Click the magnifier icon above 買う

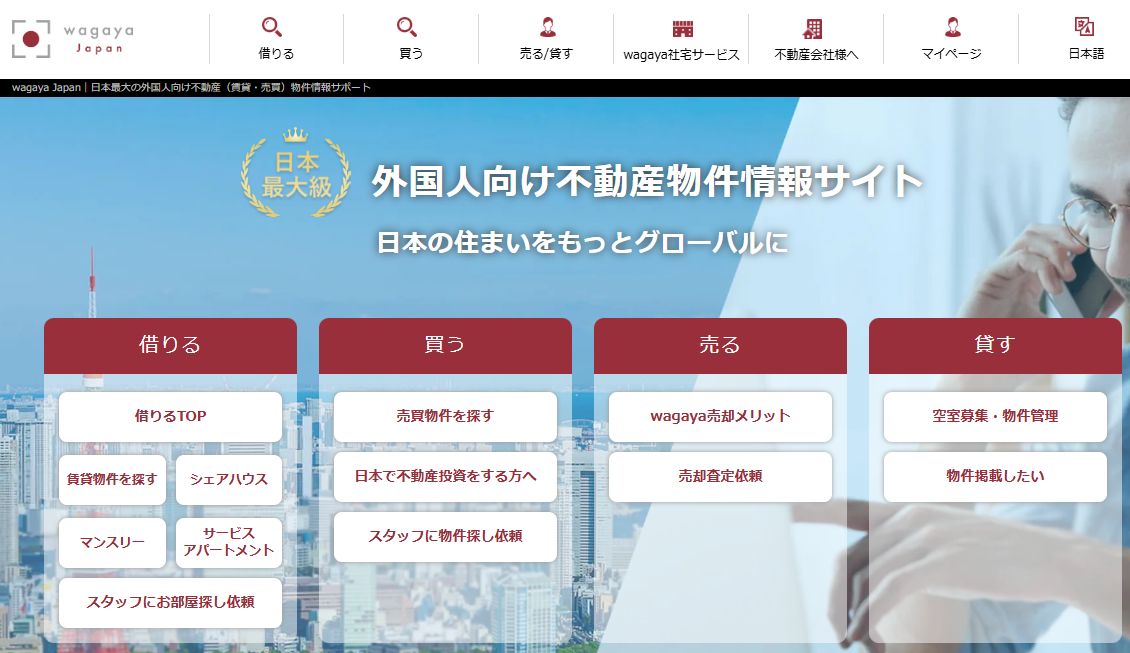(406, 27)
